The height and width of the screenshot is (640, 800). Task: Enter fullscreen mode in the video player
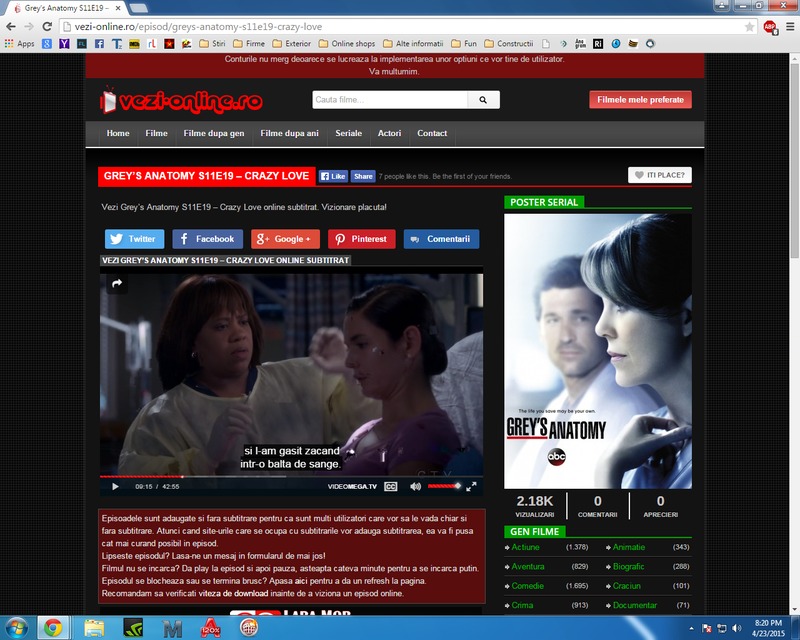471,486
